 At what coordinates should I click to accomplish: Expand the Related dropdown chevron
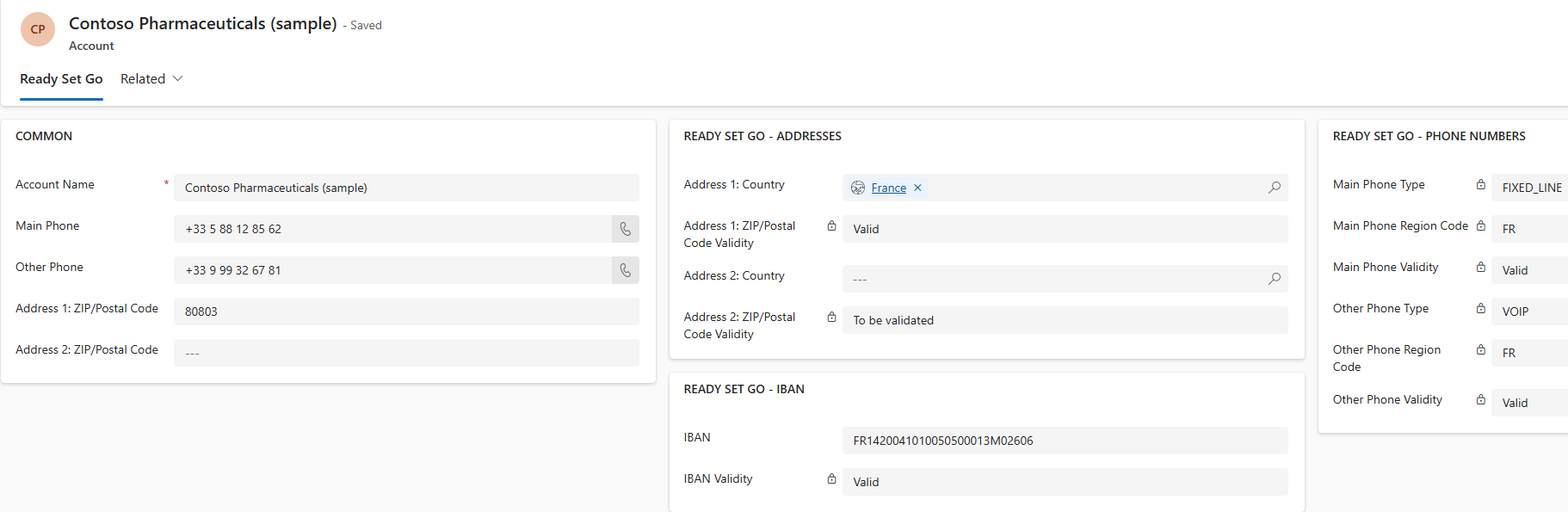pos(178,78)
